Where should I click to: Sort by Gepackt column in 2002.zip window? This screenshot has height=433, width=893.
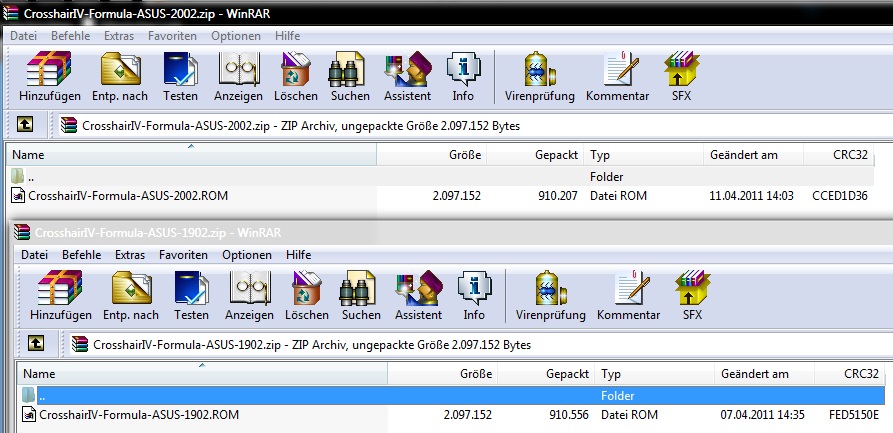click(535, 154)
